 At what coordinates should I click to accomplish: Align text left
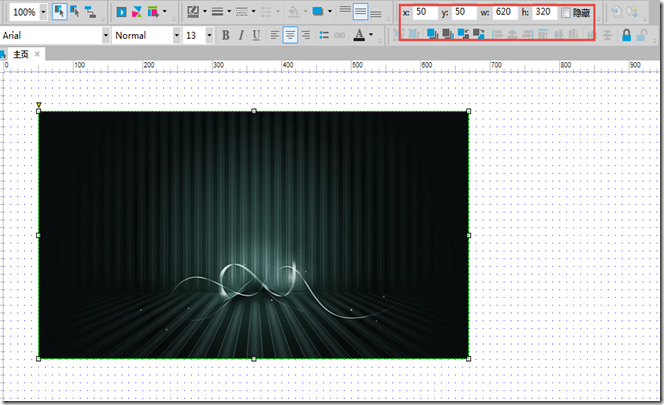[x=275, y=35]
